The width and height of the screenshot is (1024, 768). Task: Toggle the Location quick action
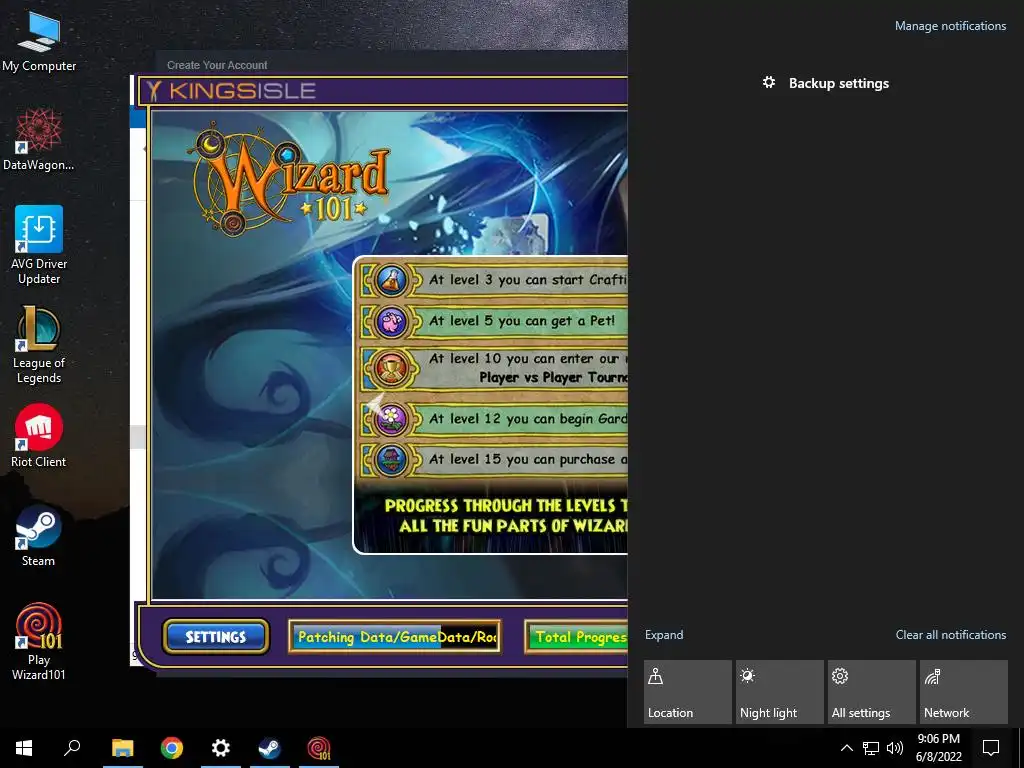pyautogui.click(x=688, y=692)
